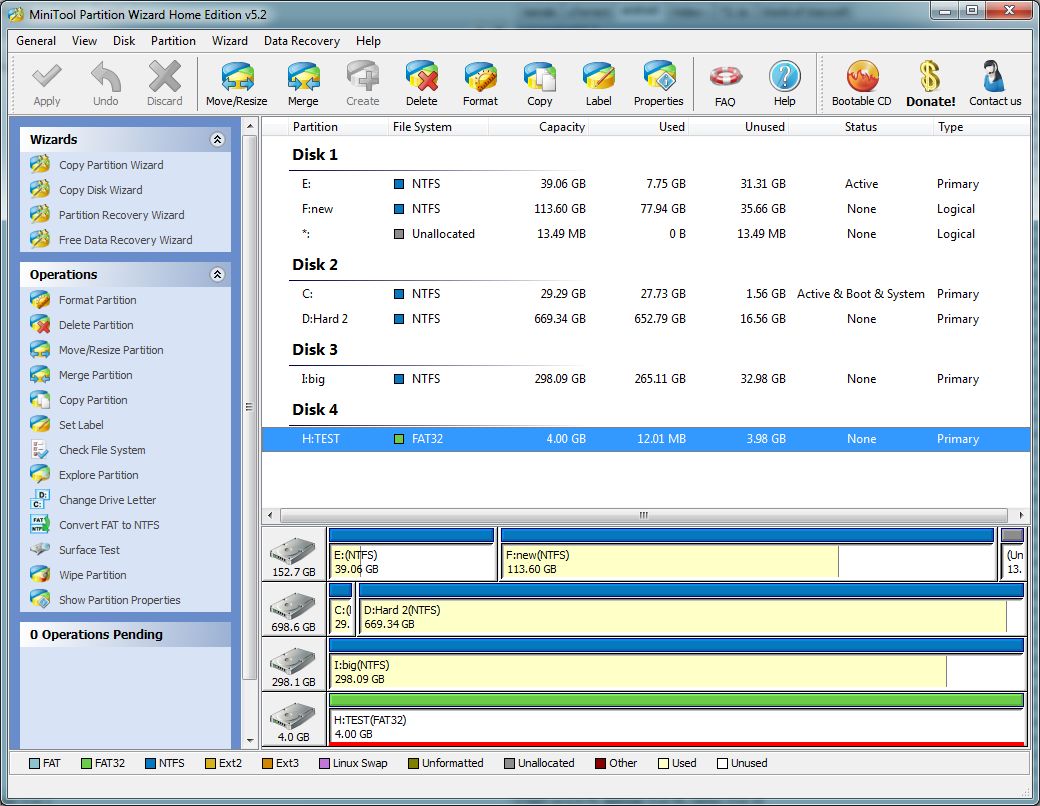Select the Unallocated 13.49 MB row
The image size is (1040, 806).
pos(645,234)
